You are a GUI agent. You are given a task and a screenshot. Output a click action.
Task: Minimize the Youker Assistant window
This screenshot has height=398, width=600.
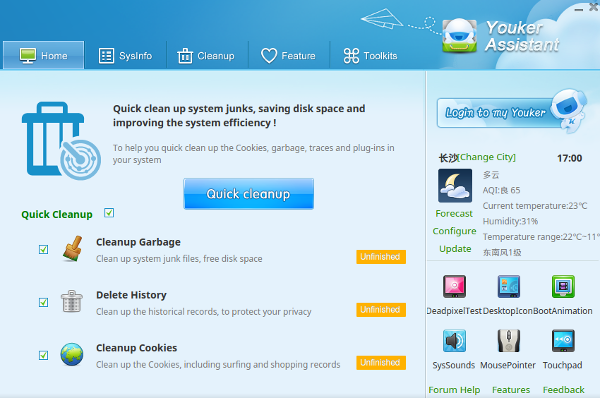pyautogui.click(x=579, y=9)
